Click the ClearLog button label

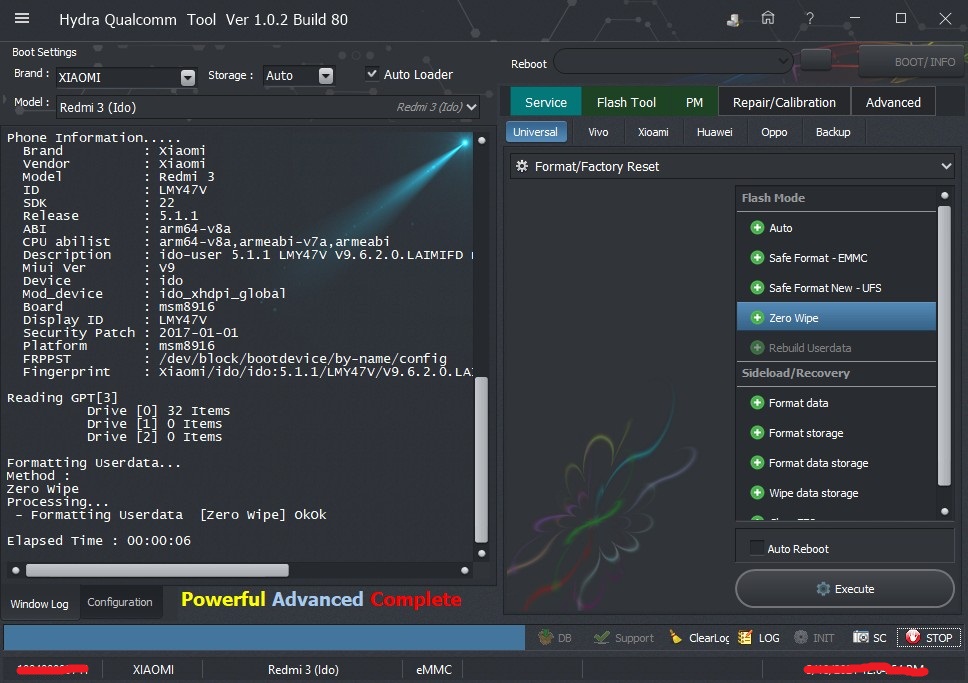[709, 638]
